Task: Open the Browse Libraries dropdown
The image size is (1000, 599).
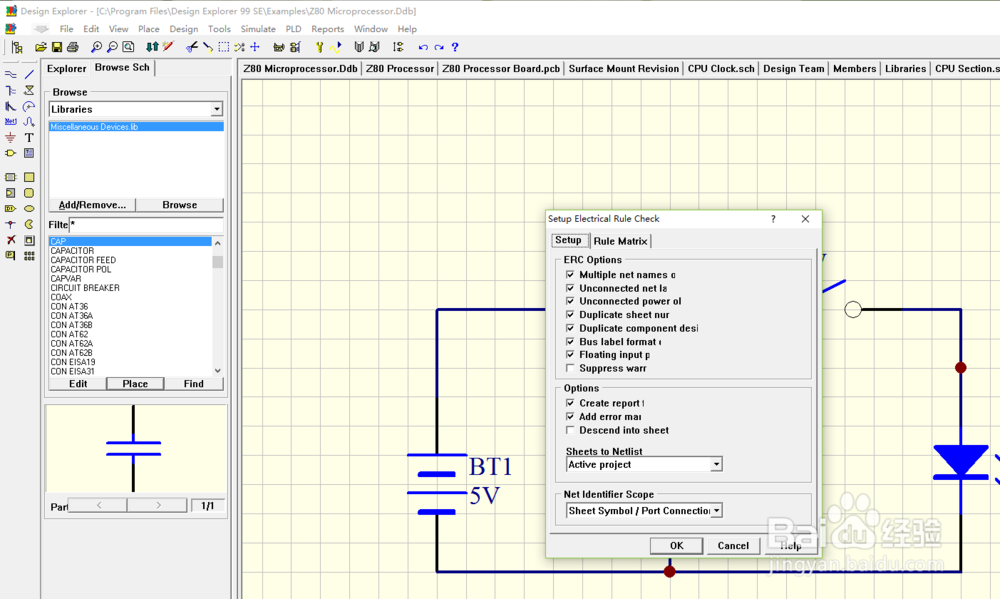Action: (217, 110)
